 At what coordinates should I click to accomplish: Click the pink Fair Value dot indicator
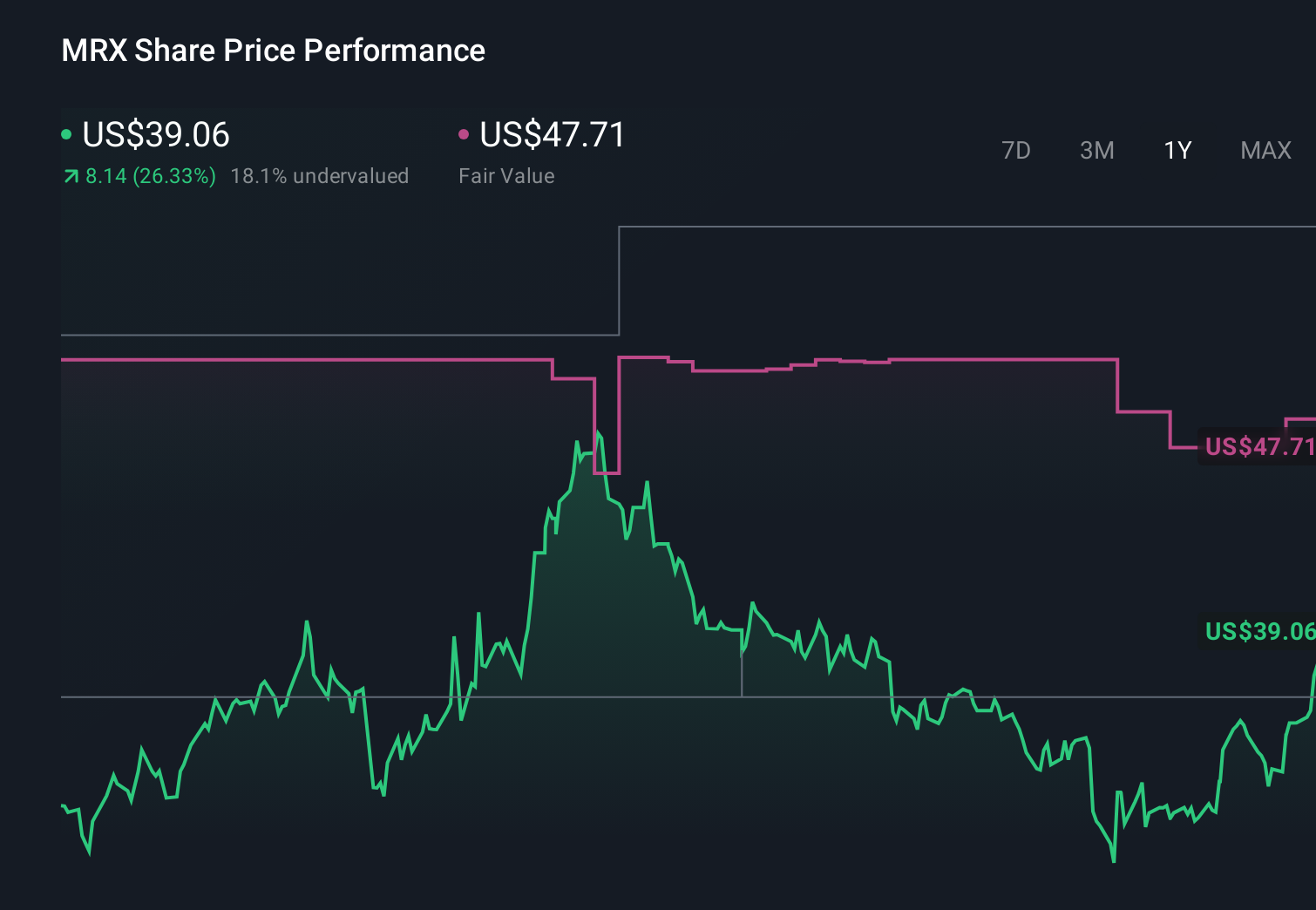pos(465,133)
